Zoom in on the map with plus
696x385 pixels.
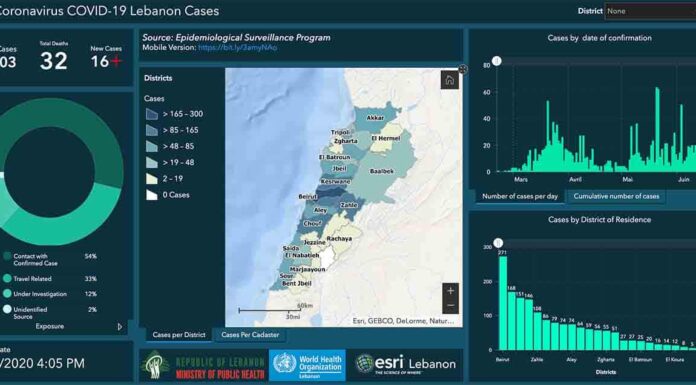(451, 291)
